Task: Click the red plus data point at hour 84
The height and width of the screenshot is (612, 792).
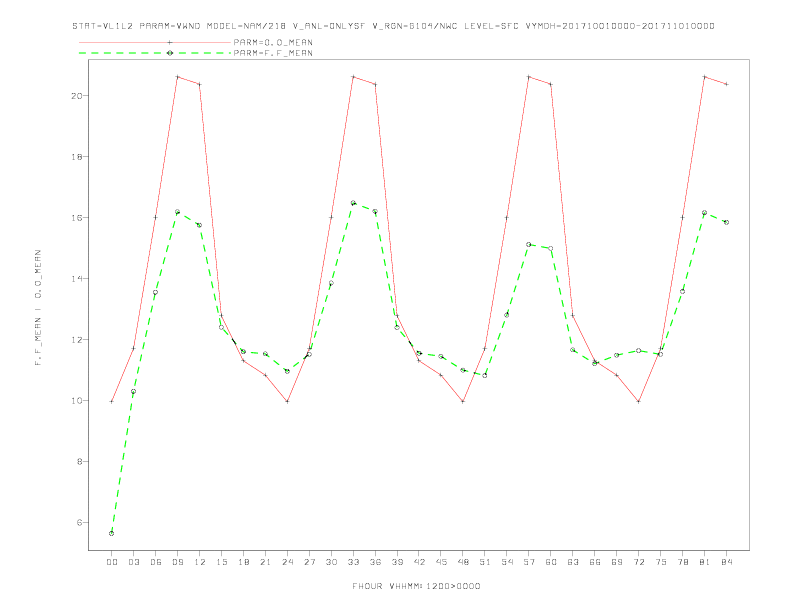Action: (x=727, y=84)
